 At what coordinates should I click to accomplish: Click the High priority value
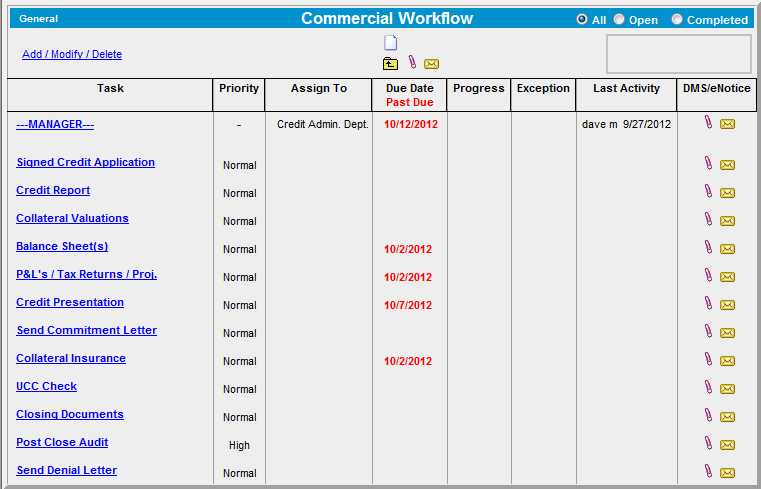point(239,445)
